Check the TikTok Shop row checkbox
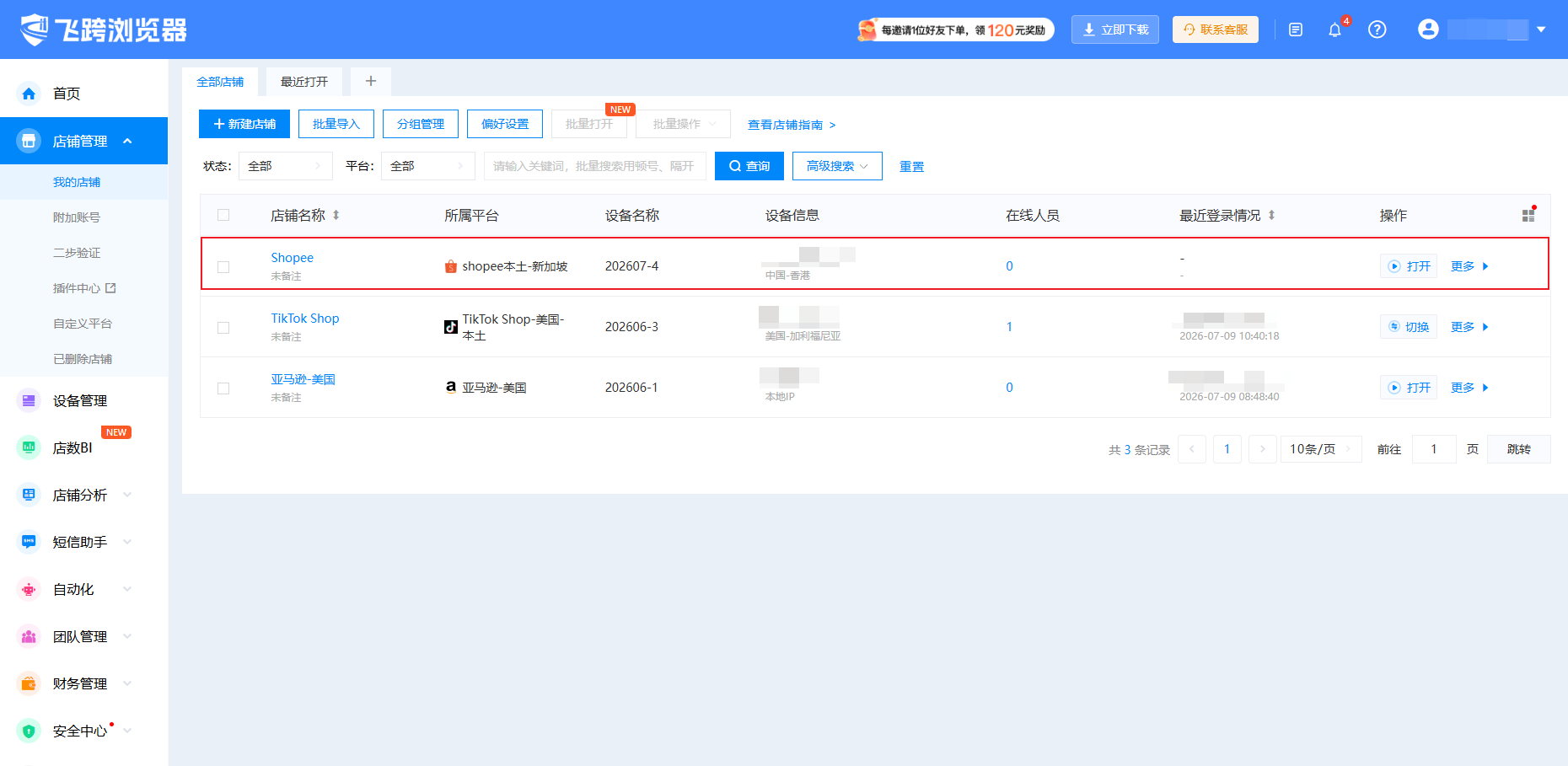The image size is (1568, 766). 223,328
